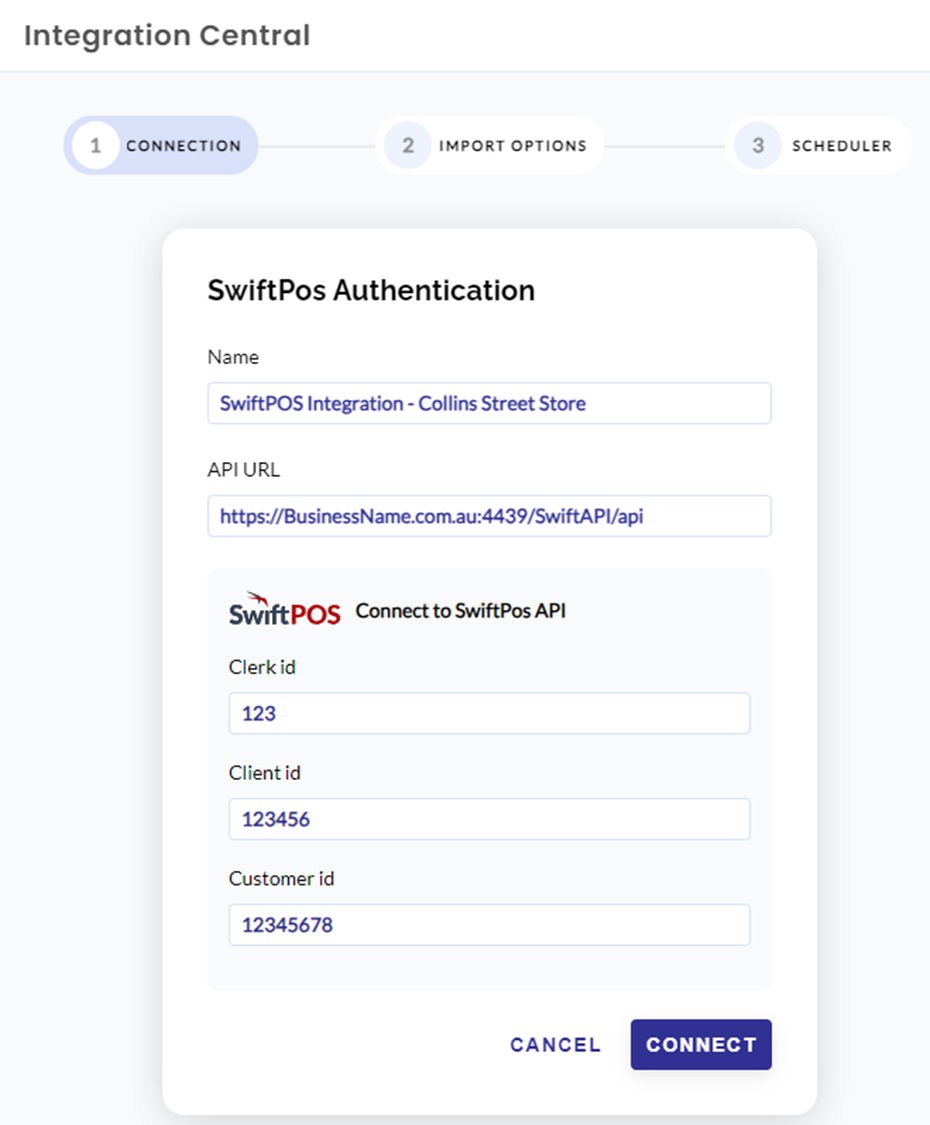Screen dimensions: 930x1125
Task: Select step 1 number circle
Action: (95, 146)
